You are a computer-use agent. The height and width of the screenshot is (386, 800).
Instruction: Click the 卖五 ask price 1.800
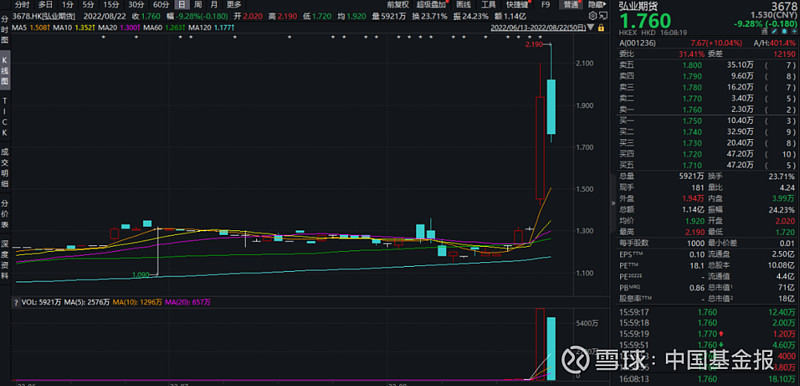click(x=692, y=65)
